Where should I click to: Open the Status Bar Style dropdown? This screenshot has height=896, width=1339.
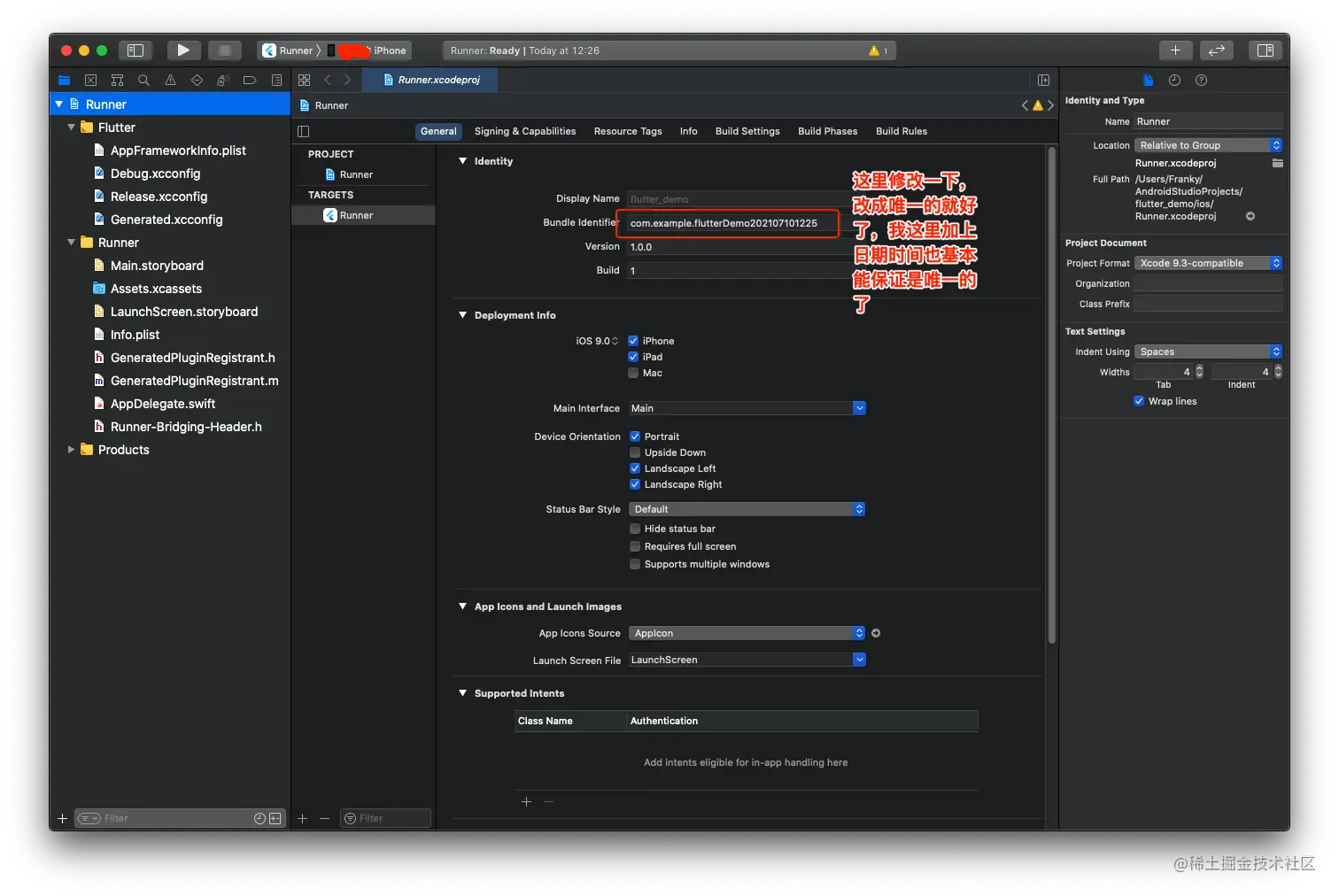(x=747, y=509)
